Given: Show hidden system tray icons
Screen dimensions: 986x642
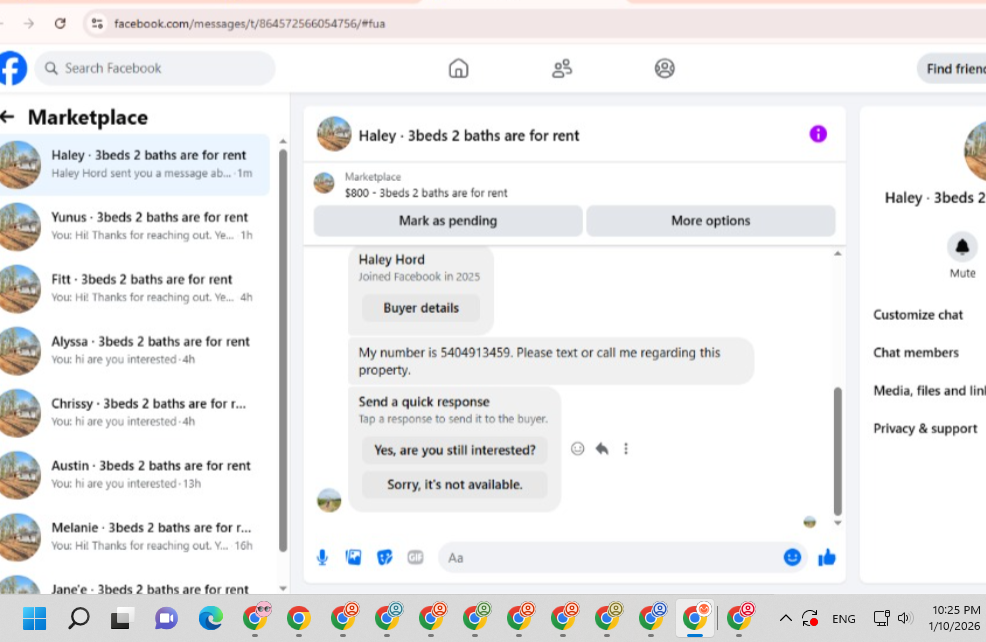Looking at the screenshot, I should click(785, 619).
